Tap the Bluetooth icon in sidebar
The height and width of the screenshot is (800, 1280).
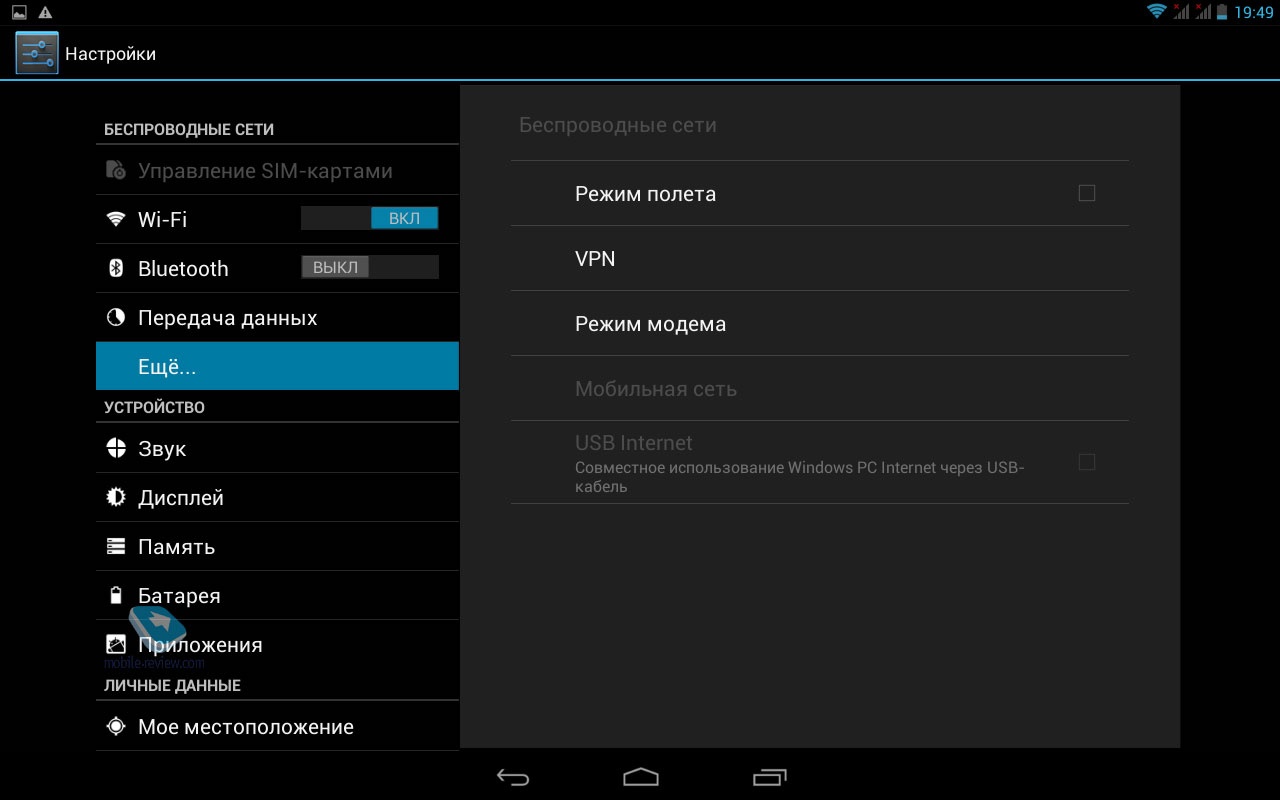pos(116,268)
